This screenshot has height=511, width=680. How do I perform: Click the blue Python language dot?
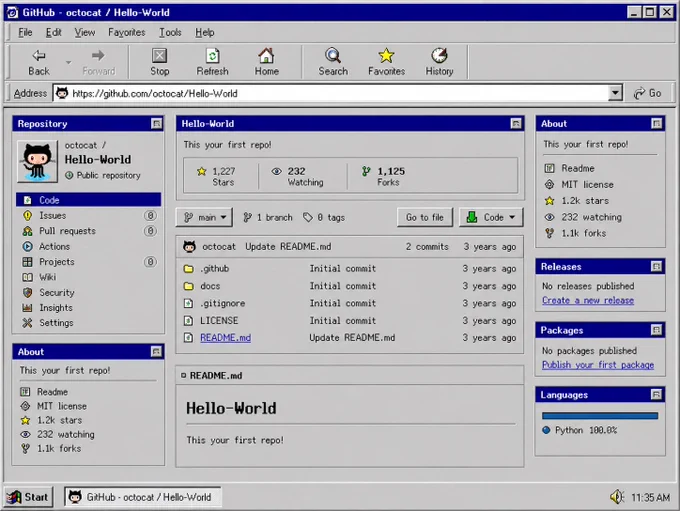point(546,430)
